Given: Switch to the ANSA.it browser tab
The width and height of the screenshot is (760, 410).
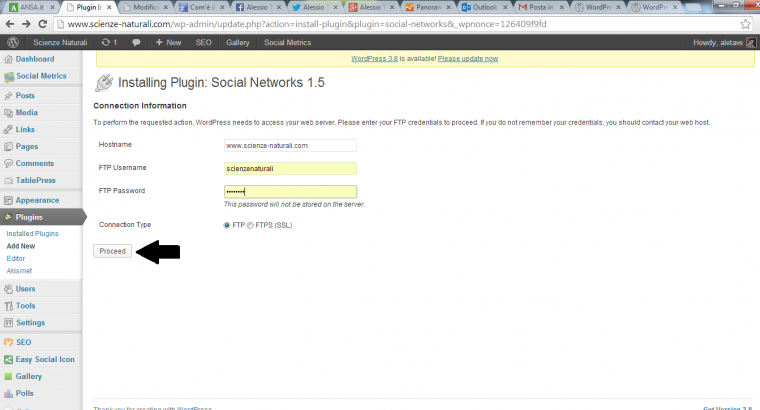Looking at the screenshot, I should [x=32, y=7].
